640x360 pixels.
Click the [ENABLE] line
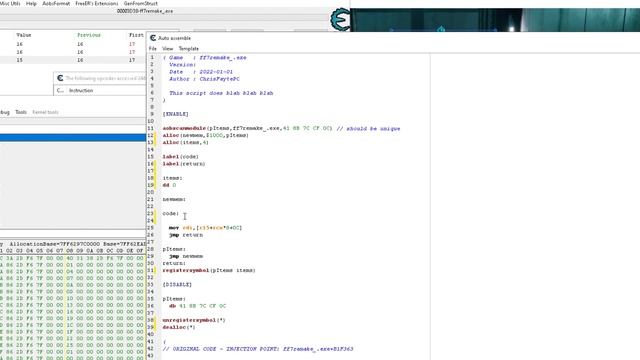tap(176, 114)
